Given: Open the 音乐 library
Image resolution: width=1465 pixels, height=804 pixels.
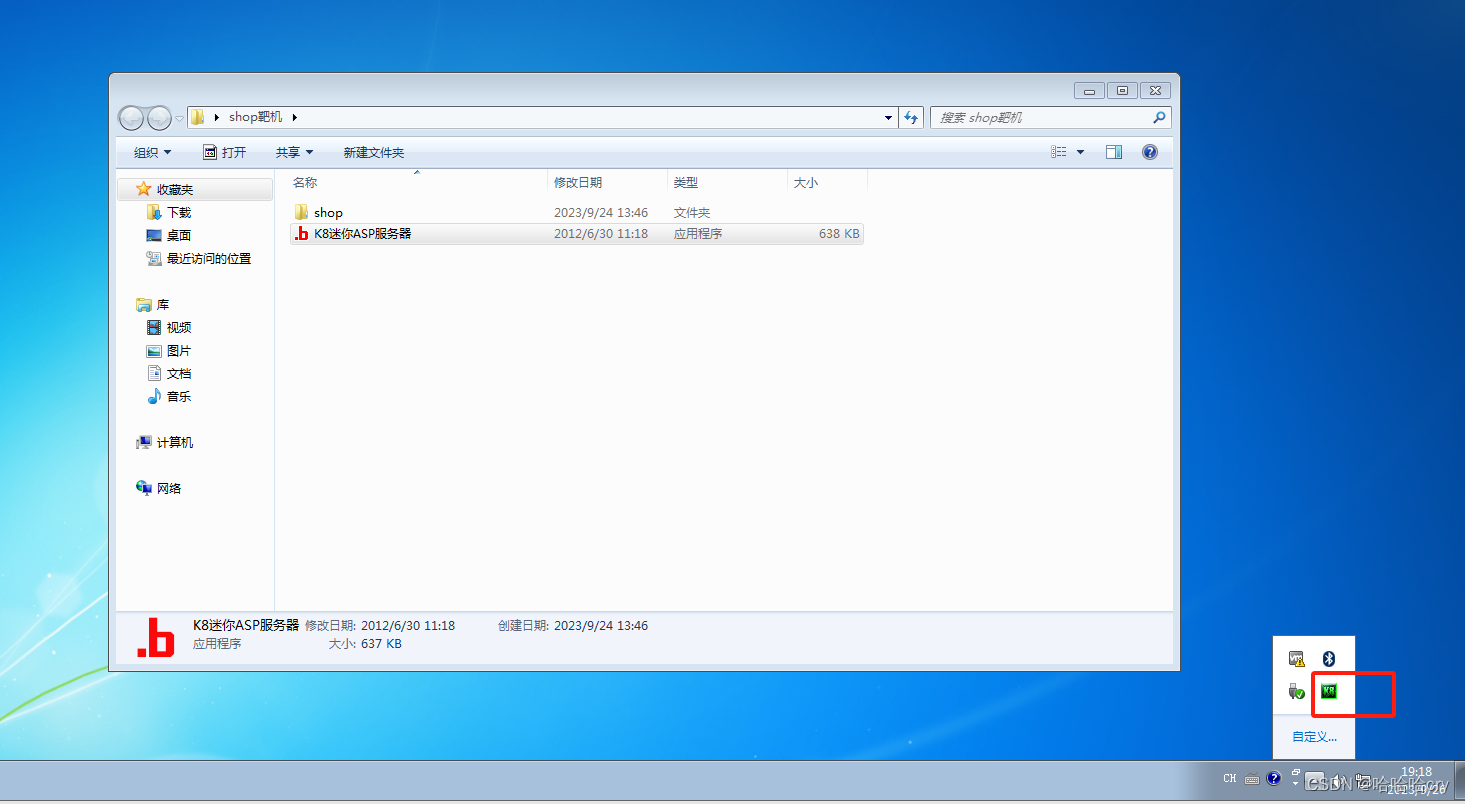Looking at the screenshot, I should (179, 396).
